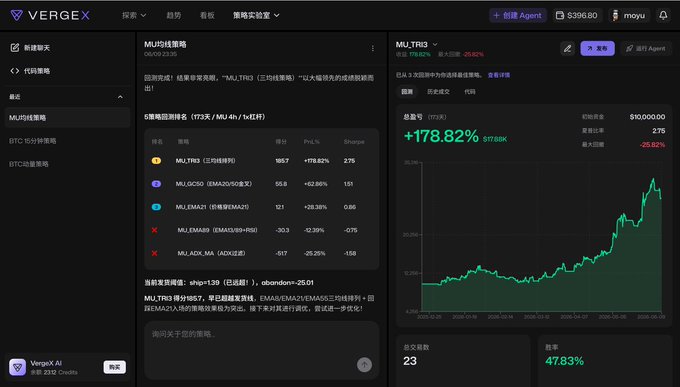Screen dimensions: 680x387
Task: Select the MU_EMA21 strategy row name
Action: pos(212,207)
